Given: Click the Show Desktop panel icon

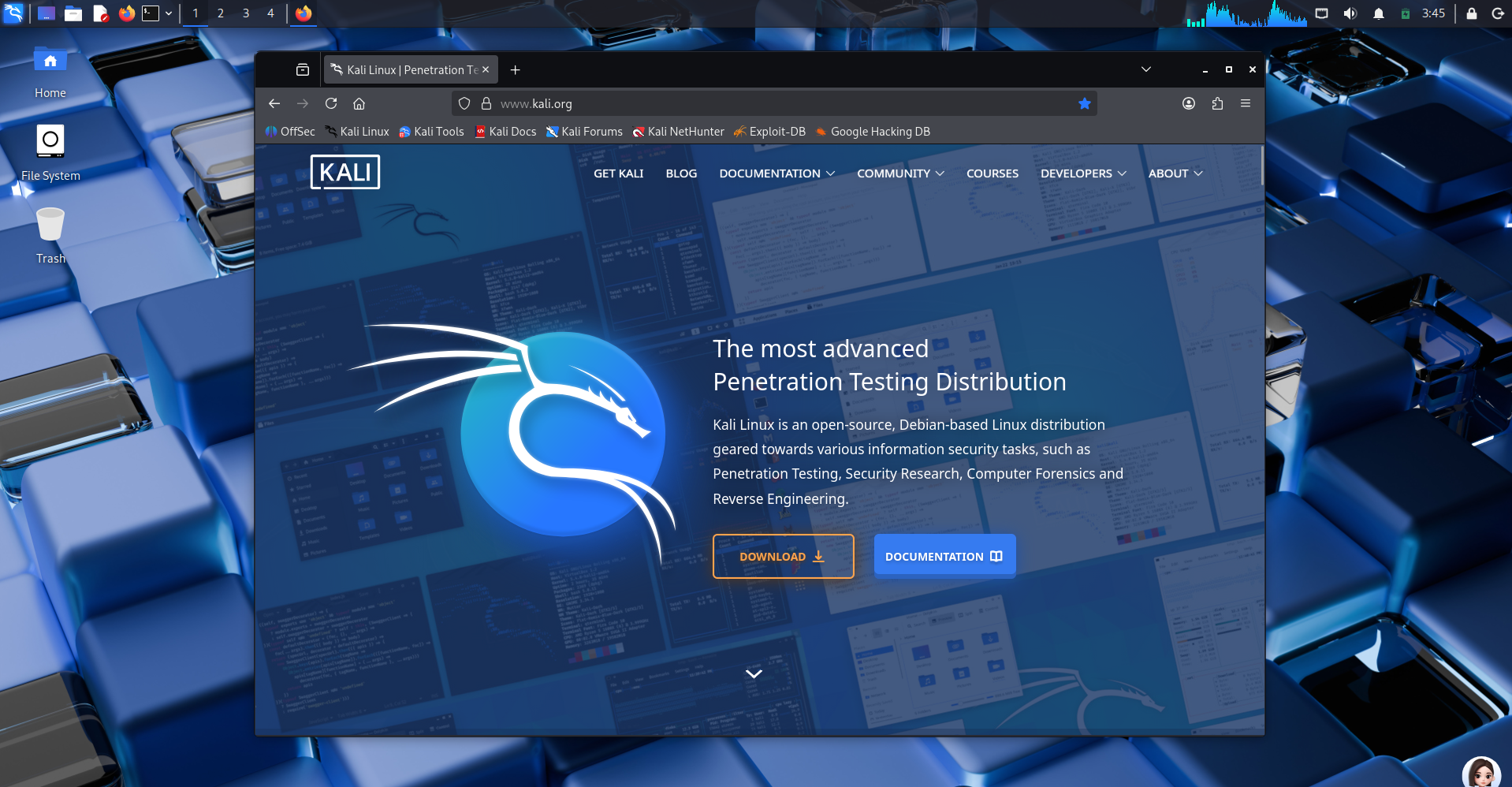Looking at the screenshot, I should (47, 13).
